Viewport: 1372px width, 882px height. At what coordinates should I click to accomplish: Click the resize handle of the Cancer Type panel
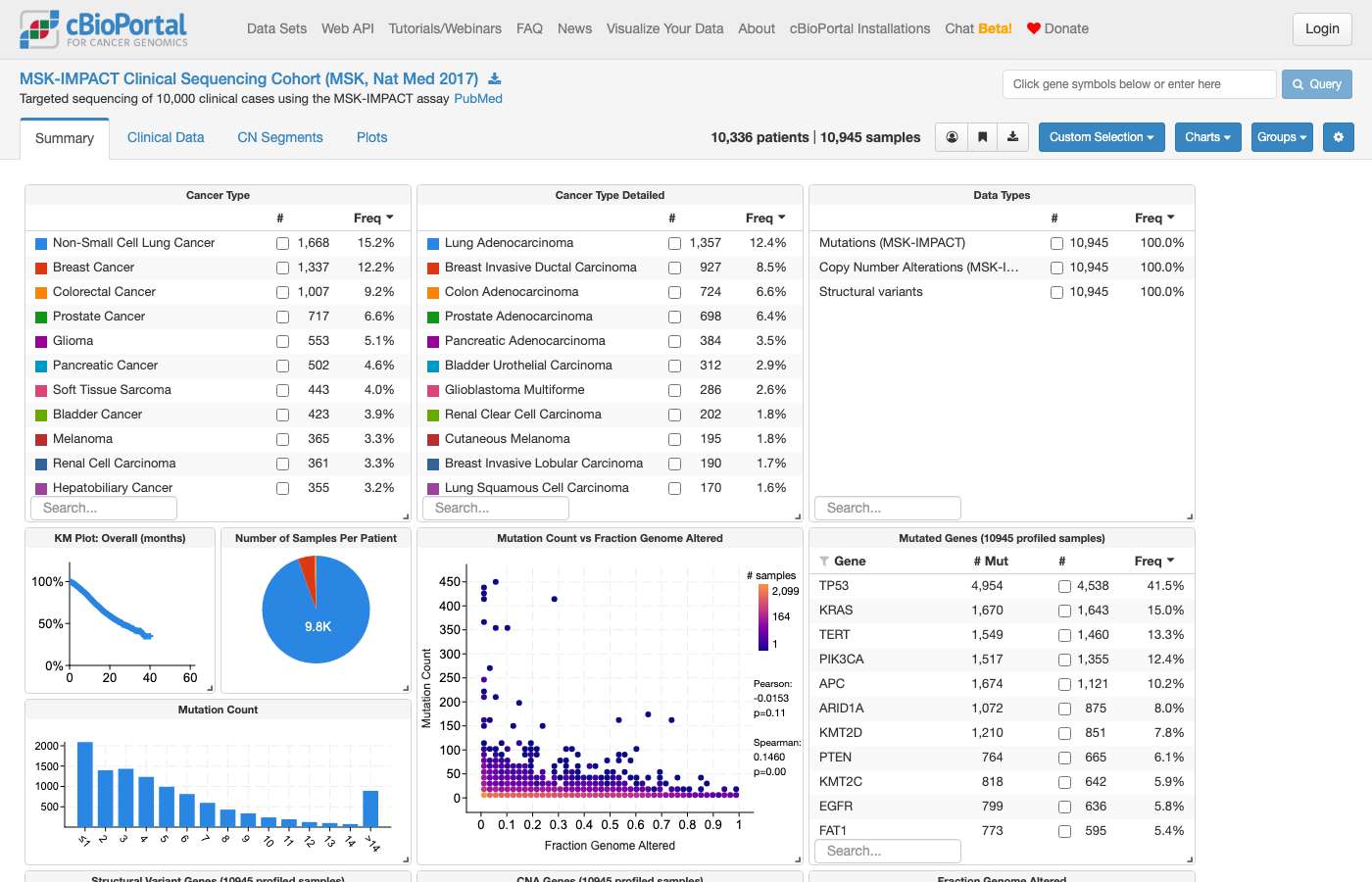[406, 516]
